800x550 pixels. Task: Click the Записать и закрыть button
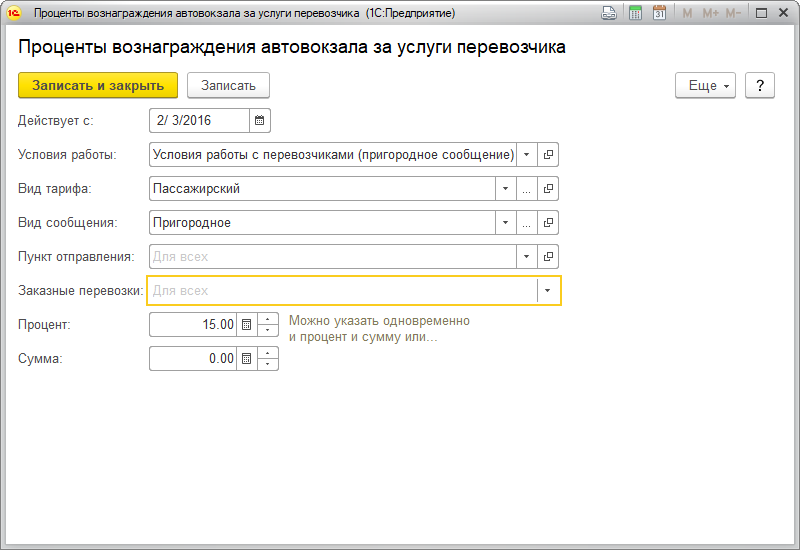[x=98, y=86]
